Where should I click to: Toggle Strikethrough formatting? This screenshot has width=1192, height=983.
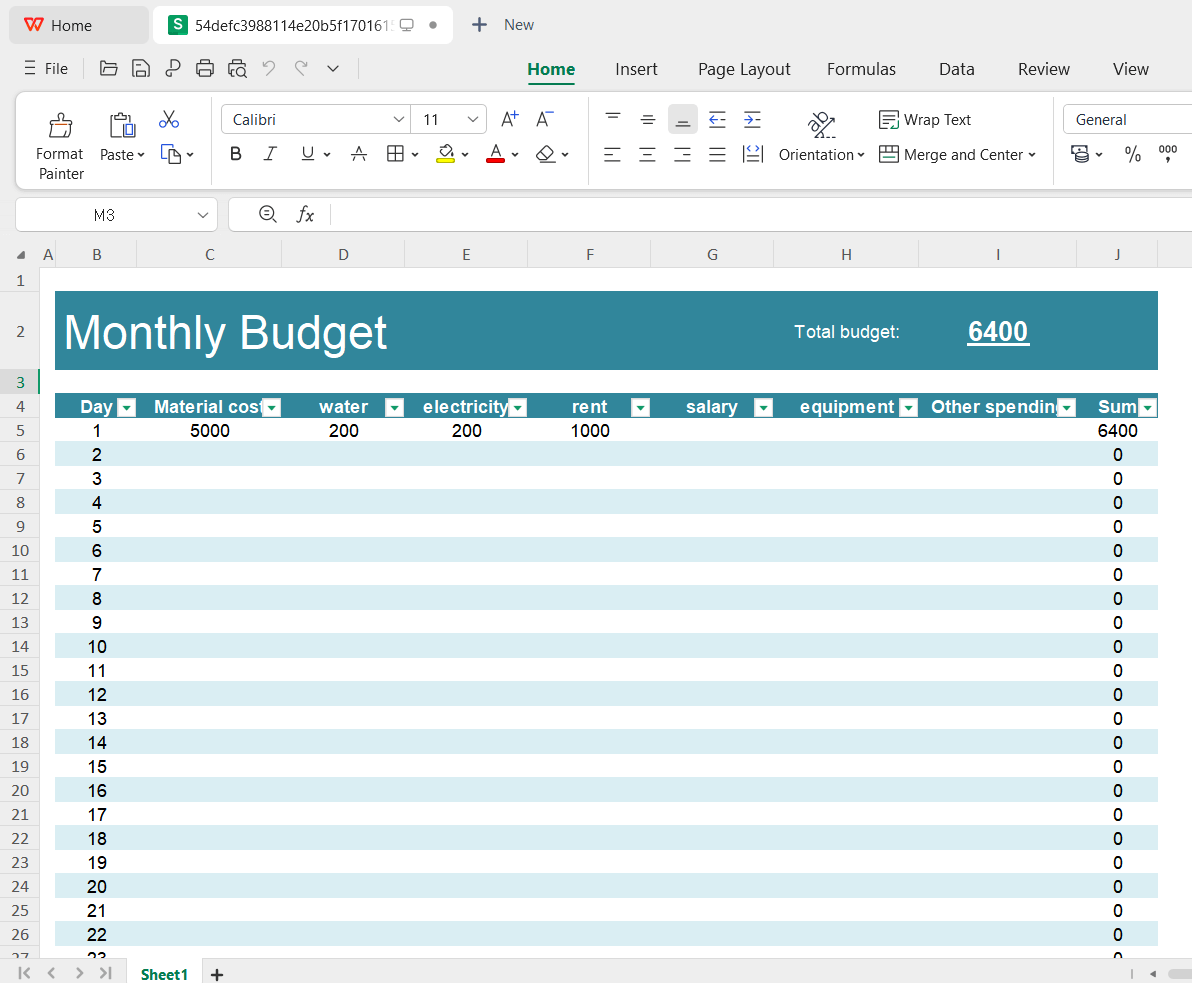tap(359, 154)
